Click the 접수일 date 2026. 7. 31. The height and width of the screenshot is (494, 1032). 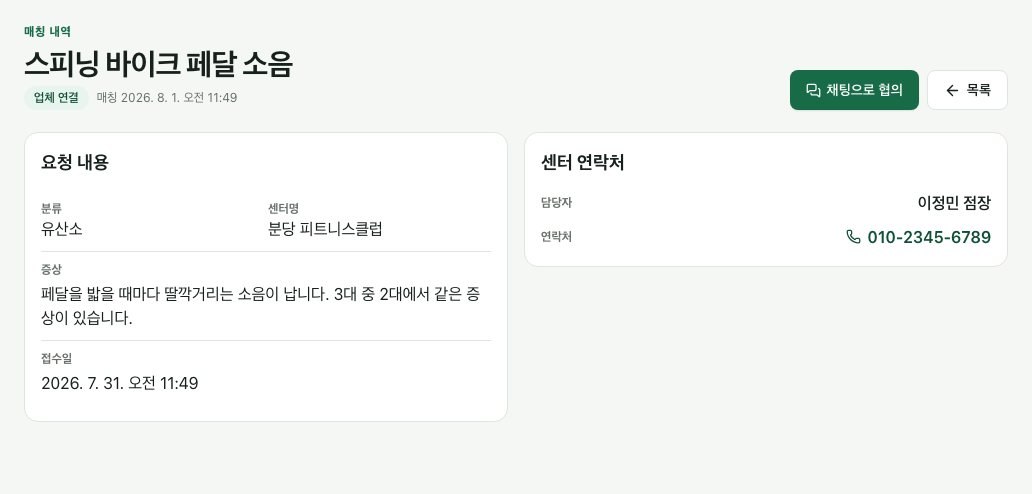coord(119,383)
